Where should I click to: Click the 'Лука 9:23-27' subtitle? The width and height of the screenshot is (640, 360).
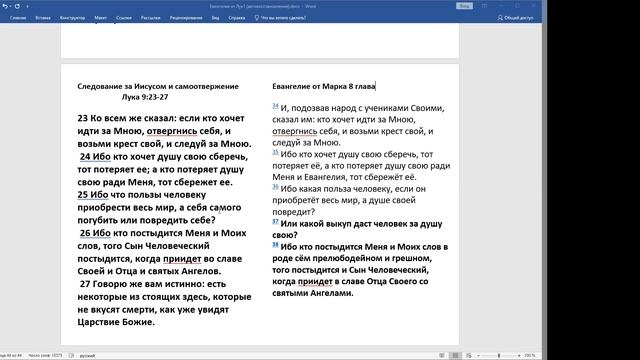tap(145, 97)
